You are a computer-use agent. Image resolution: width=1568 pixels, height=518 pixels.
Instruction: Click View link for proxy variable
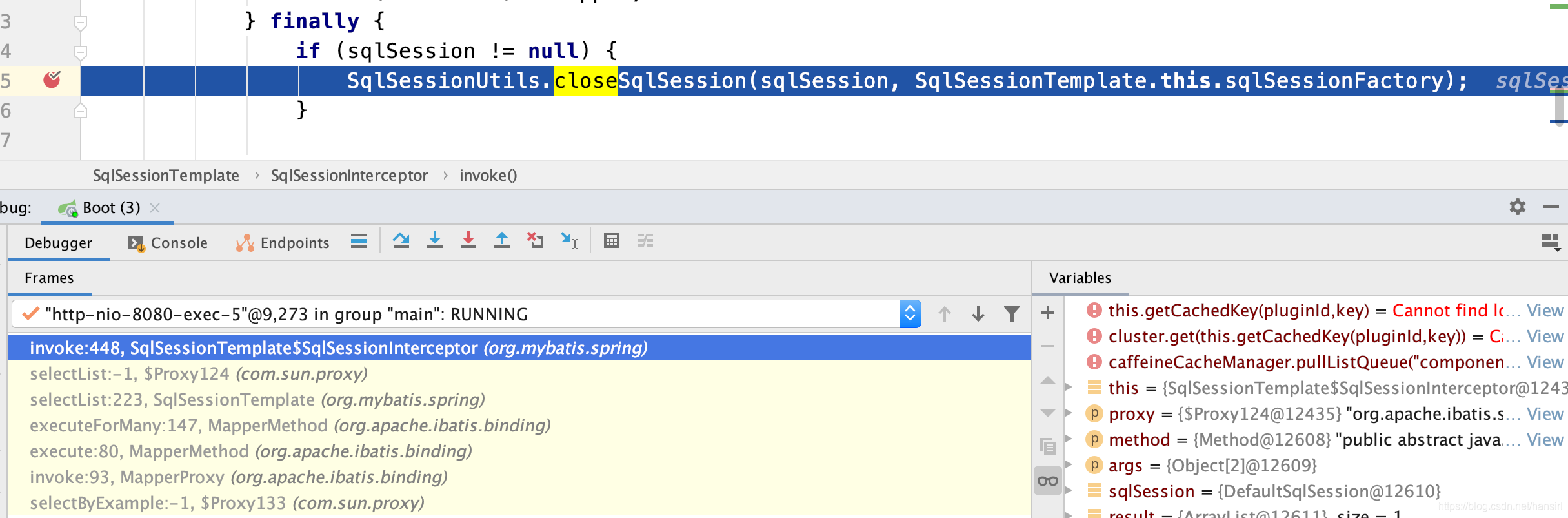[x=1545, y=414]
